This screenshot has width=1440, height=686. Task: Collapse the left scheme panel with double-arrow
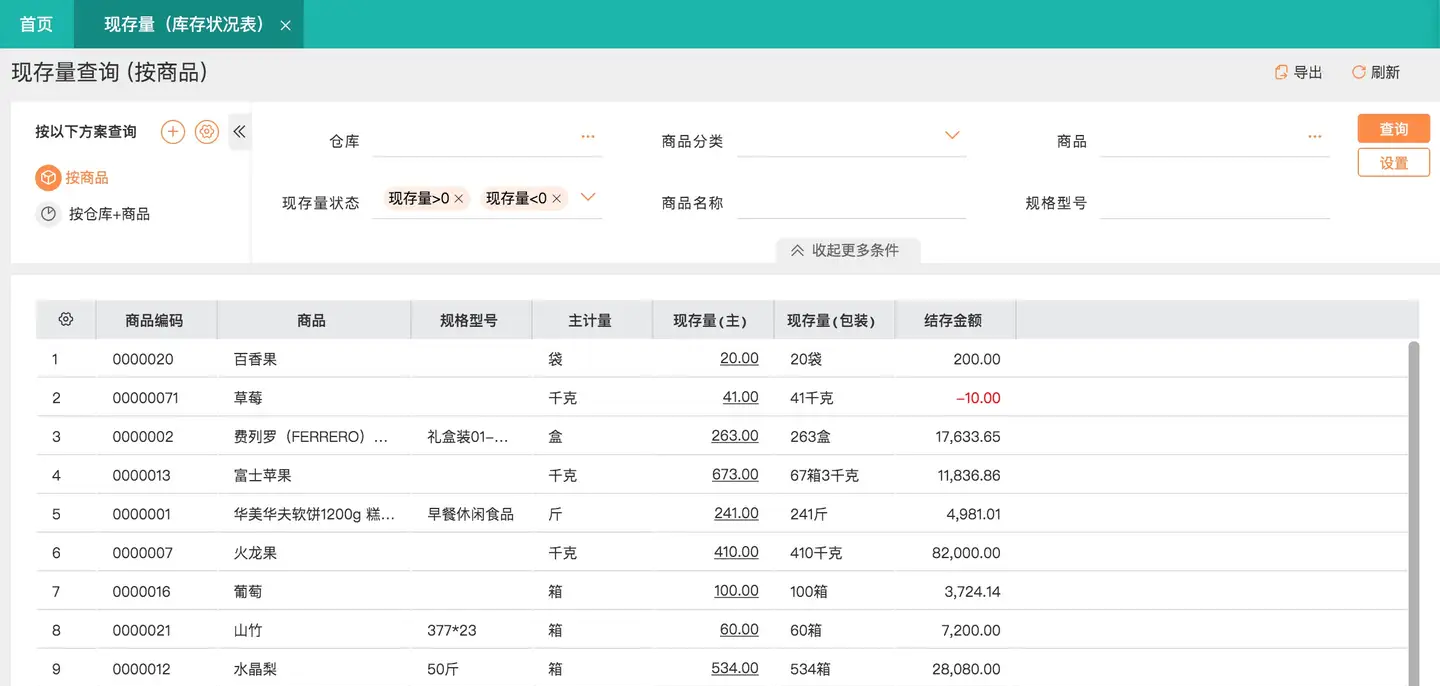coord(239,132)
